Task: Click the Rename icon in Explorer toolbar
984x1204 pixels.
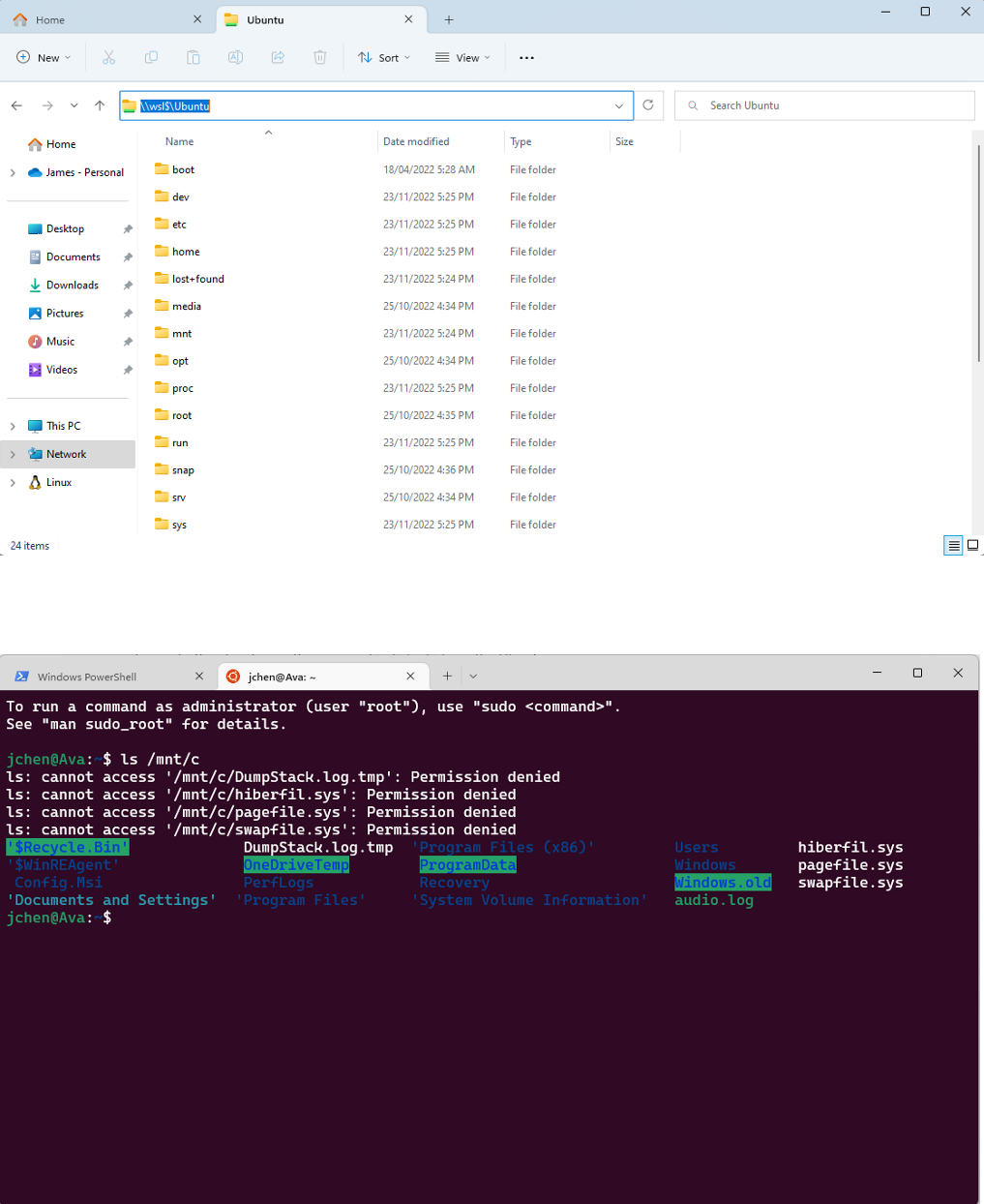Action: 235,58
